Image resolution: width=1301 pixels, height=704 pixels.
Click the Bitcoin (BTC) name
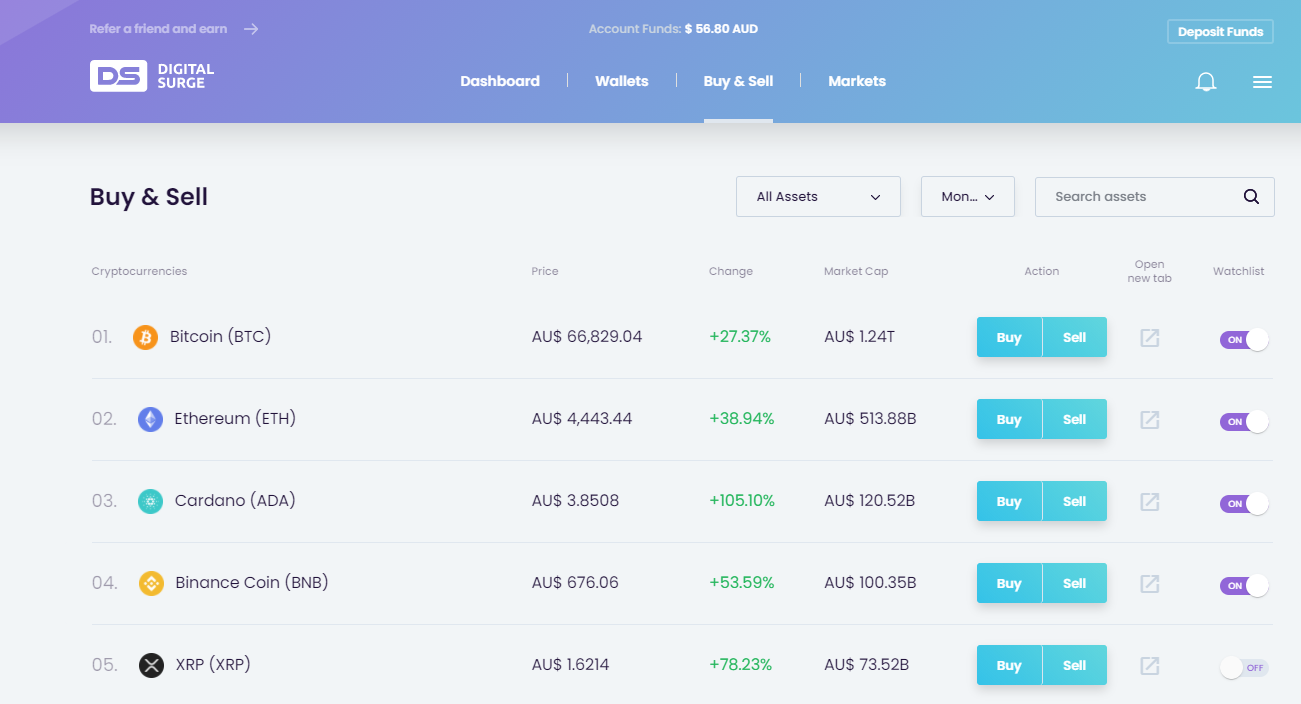pyautogui.click(x=221, y=336)
